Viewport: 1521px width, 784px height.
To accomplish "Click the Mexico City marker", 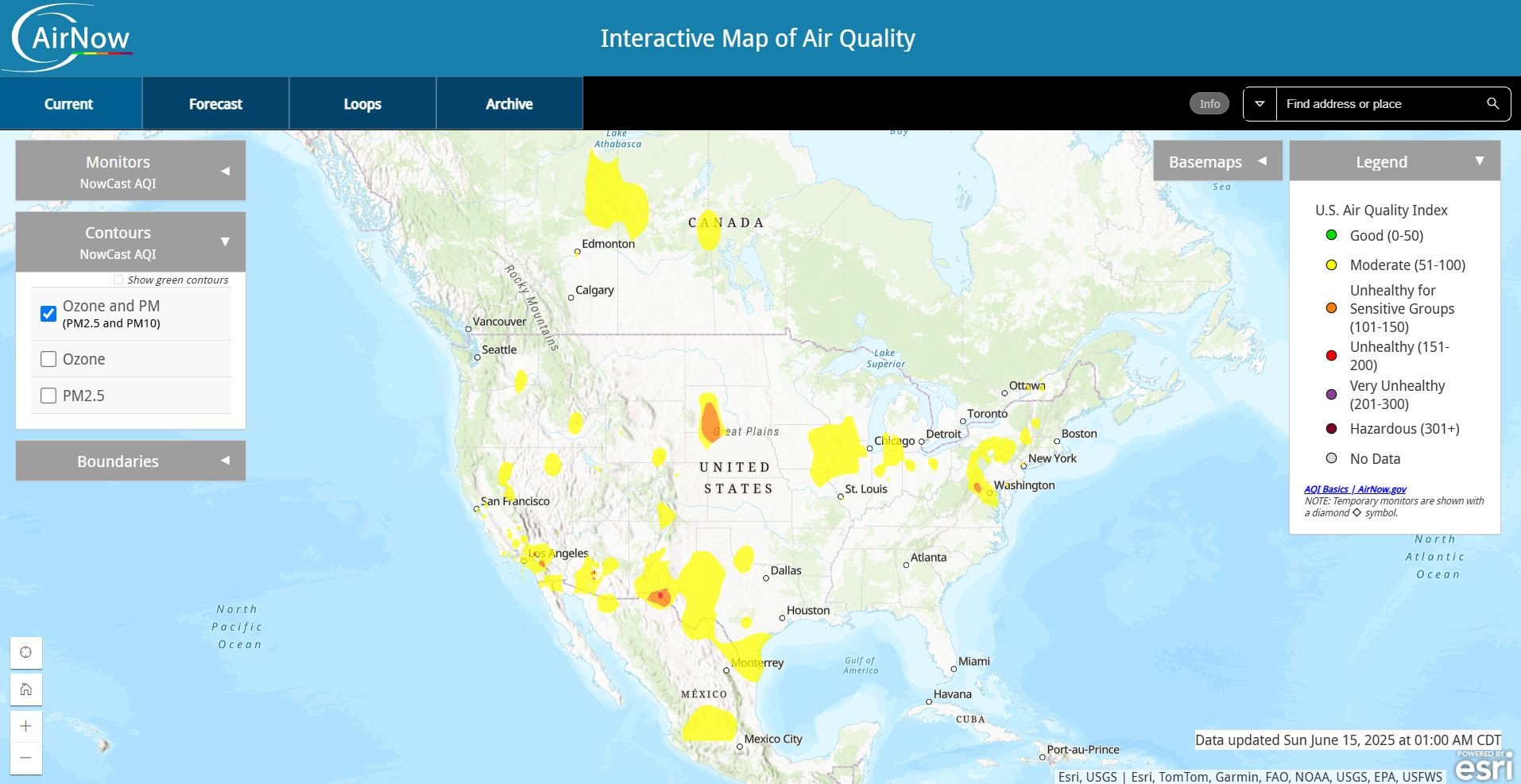I will tap(740, 747).
